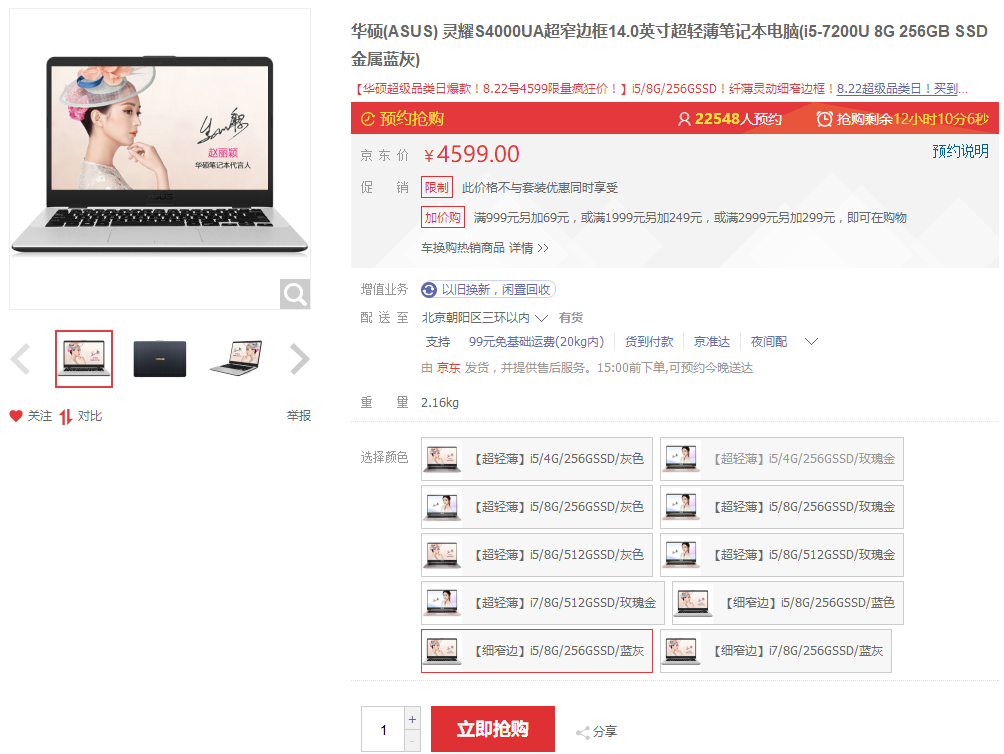Open the 预约说明 link
1004x754 pixels.
[960, 151]
